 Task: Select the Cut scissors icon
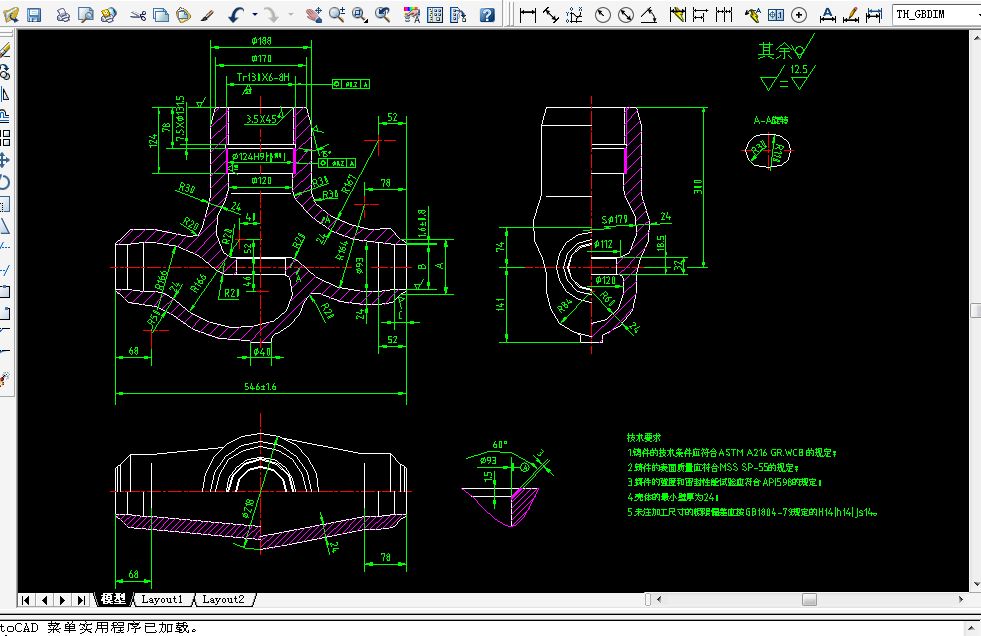pos(139,15)
